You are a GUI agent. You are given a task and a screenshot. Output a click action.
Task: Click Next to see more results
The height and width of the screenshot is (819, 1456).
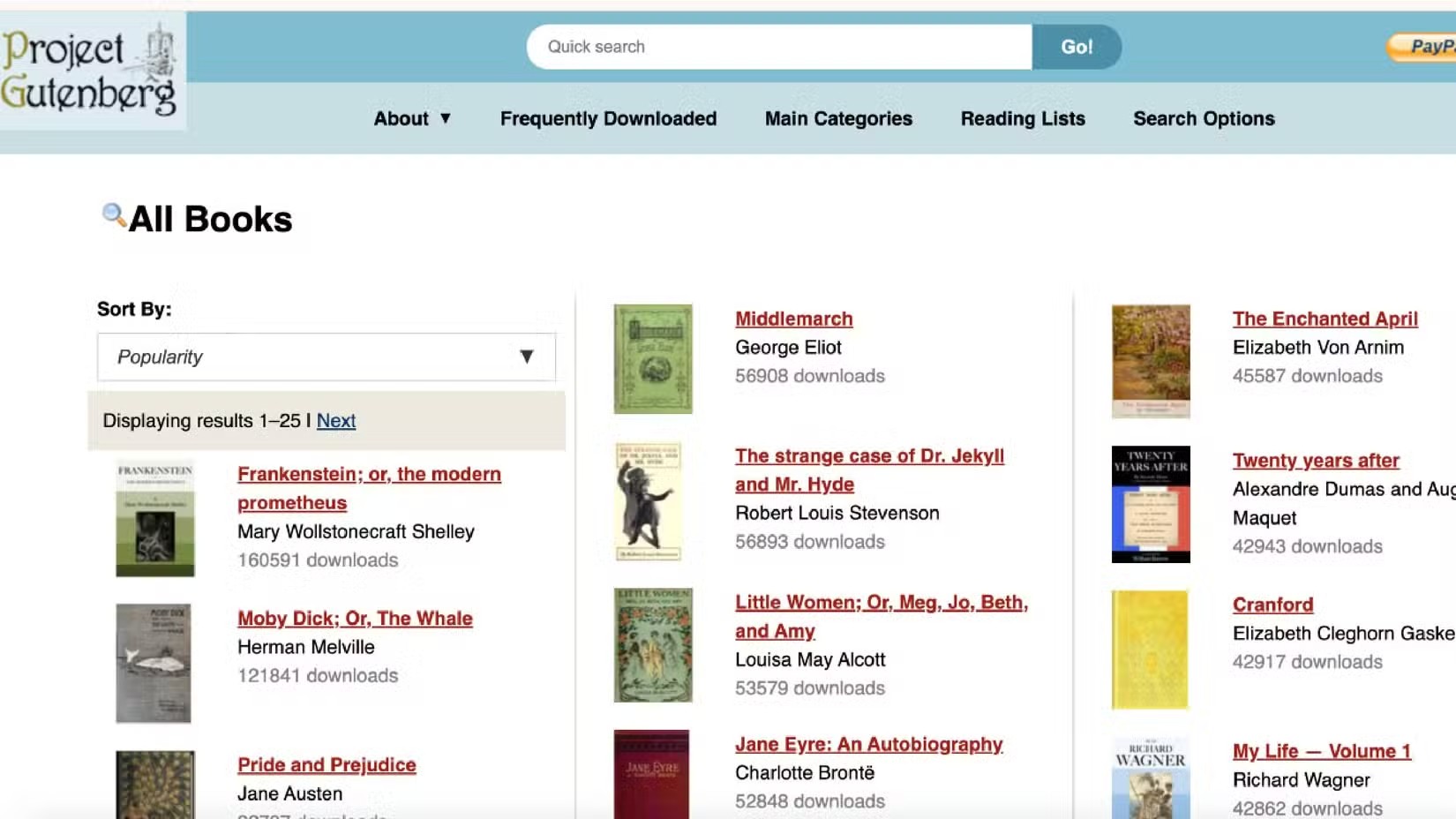(335, 421)
